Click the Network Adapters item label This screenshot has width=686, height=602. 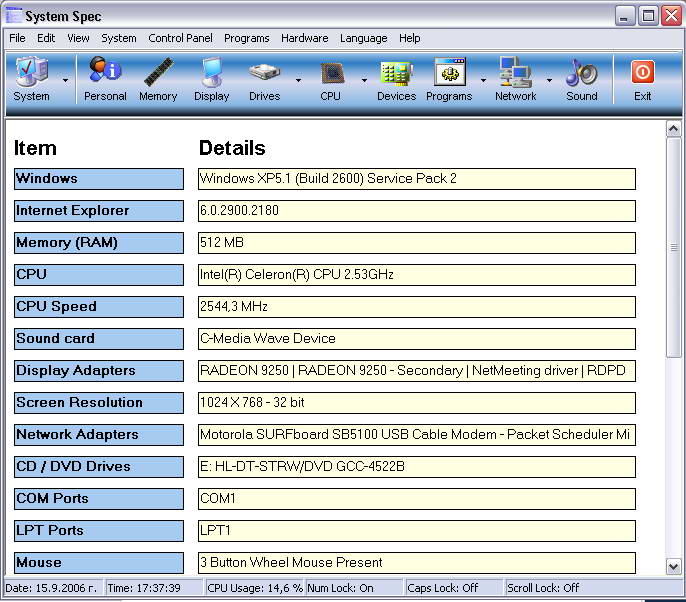pos(99,434)
